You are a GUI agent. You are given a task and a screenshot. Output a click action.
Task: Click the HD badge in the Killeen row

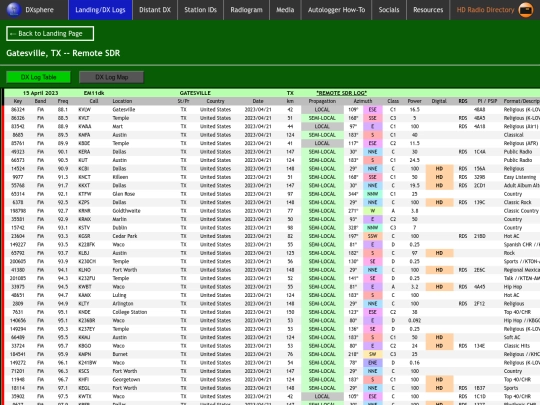[439, 177]
